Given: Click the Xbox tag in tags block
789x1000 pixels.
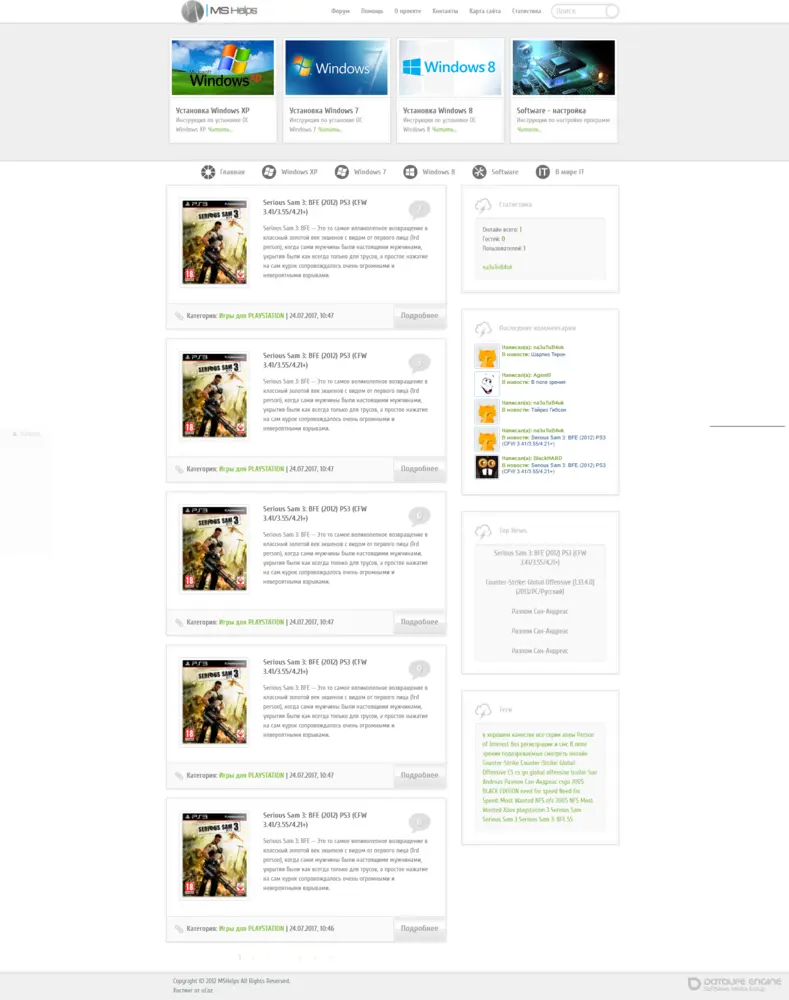Looking at the screenshot, I should [x=510, y=810].
